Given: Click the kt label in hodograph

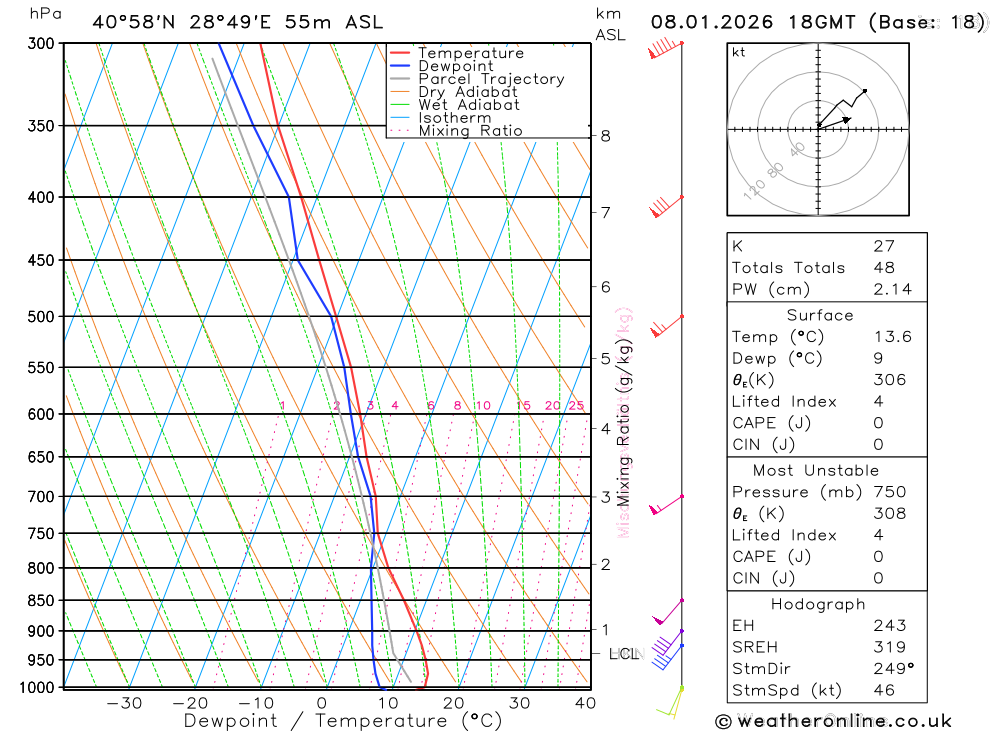Looking at the screenshot, I should tap(739, 52).
